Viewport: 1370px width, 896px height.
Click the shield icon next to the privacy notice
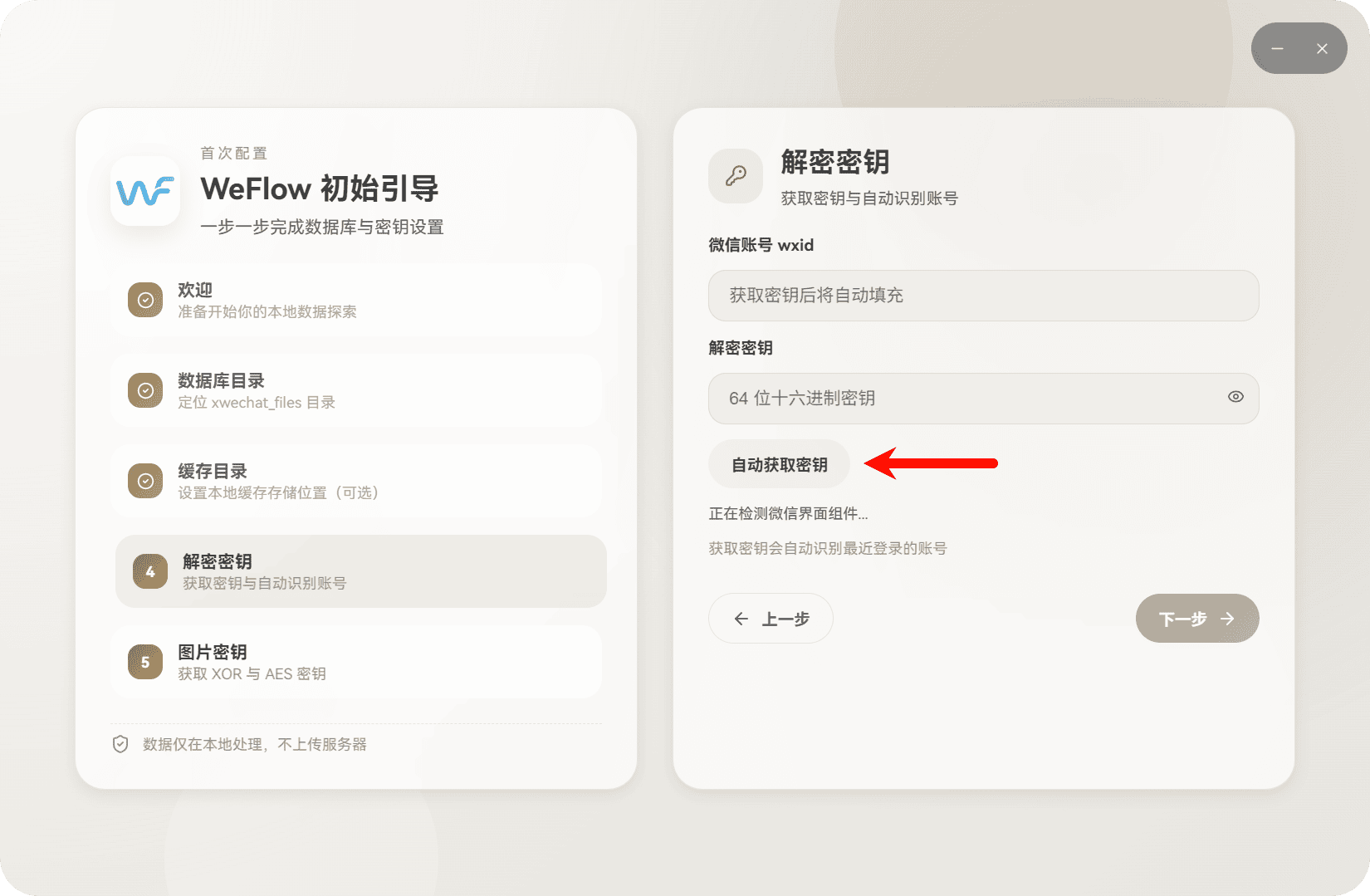click(120, 744)
